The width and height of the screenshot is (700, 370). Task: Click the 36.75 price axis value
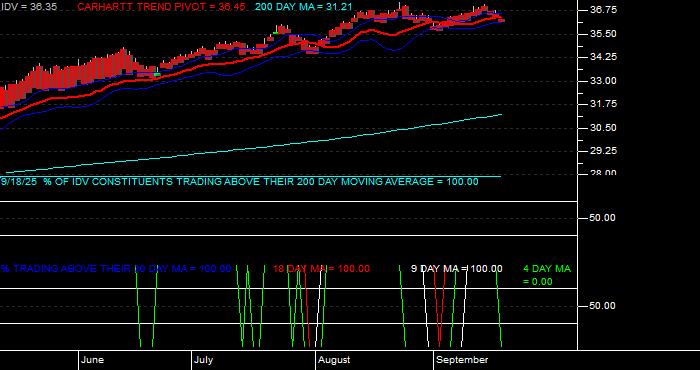click(x=604, y=10)
